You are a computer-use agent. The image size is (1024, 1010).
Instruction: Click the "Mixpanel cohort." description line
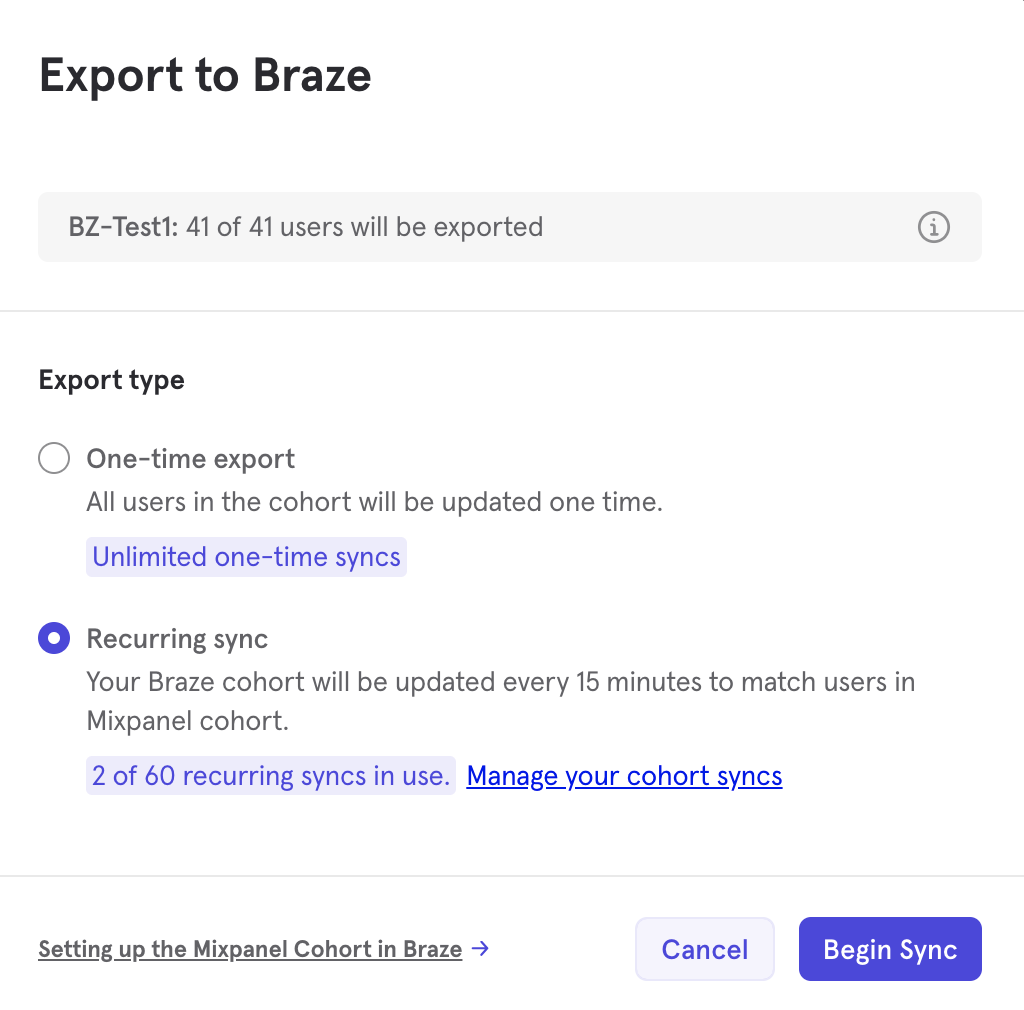point(188,721)
